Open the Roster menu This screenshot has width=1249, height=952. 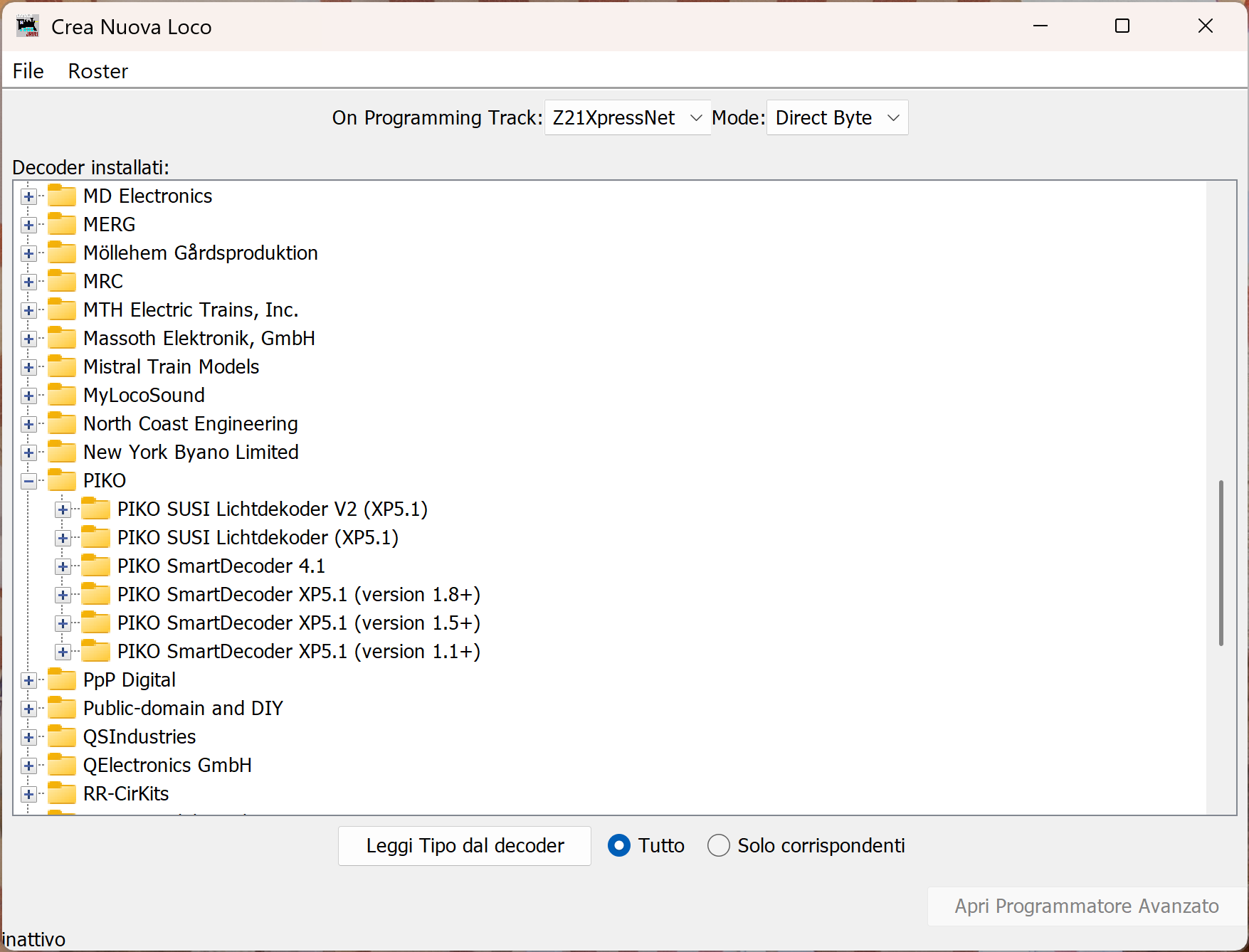pos(98,70)
